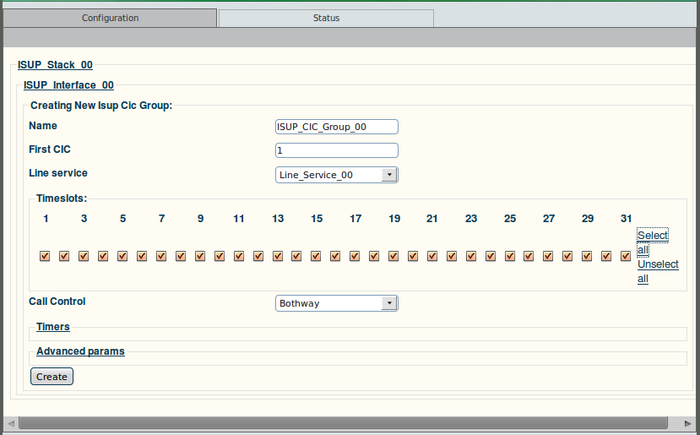Screen dimensions: 700x435
Task: Toggle the timeslot 23 checkbox
Action: pos(471,256)
